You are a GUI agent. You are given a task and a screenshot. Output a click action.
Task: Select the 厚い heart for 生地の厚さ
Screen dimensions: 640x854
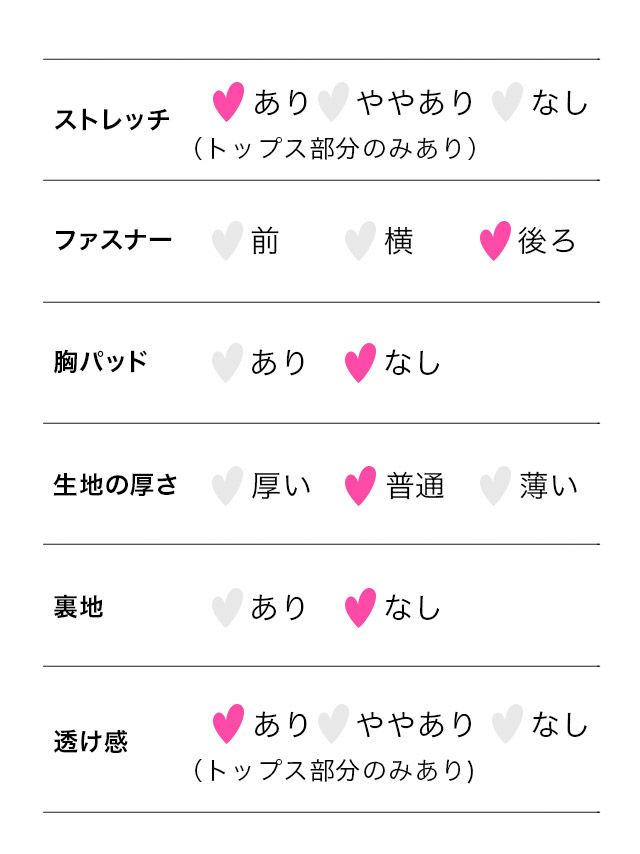click(x=227, y=486)
